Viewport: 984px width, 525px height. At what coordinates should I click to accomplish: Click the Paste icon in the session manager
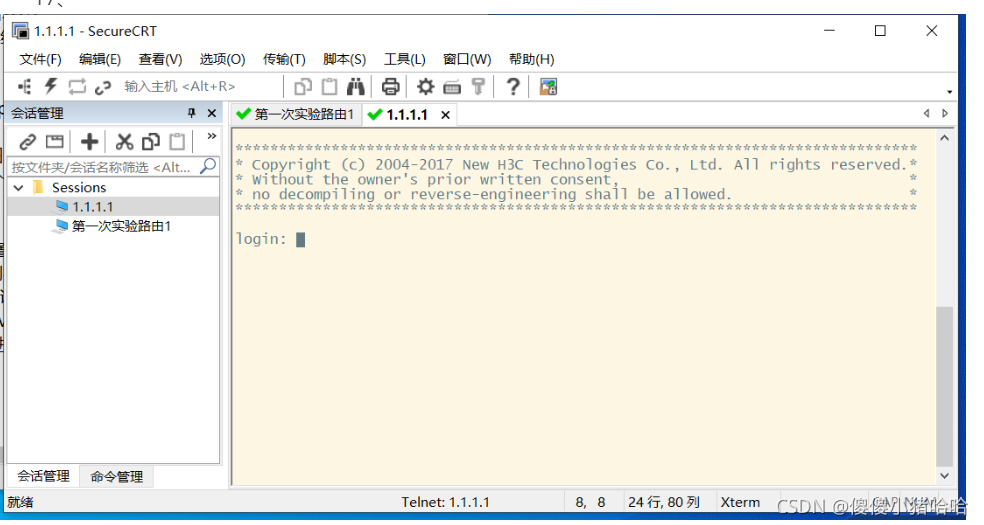[178, 142]
